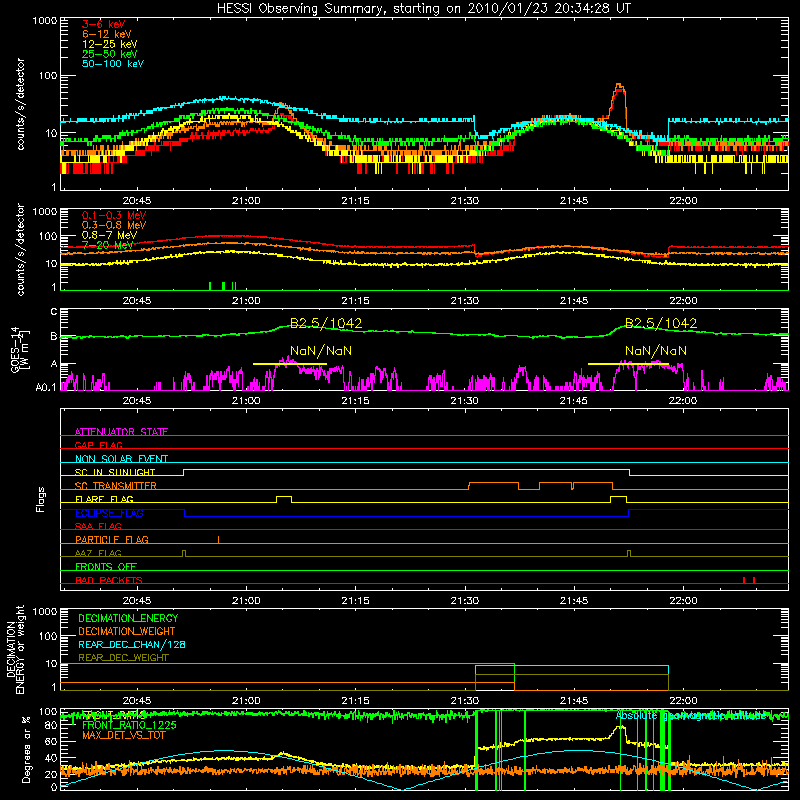Select the SC_TRANSMITTER flag label

[x=115, y=486]
